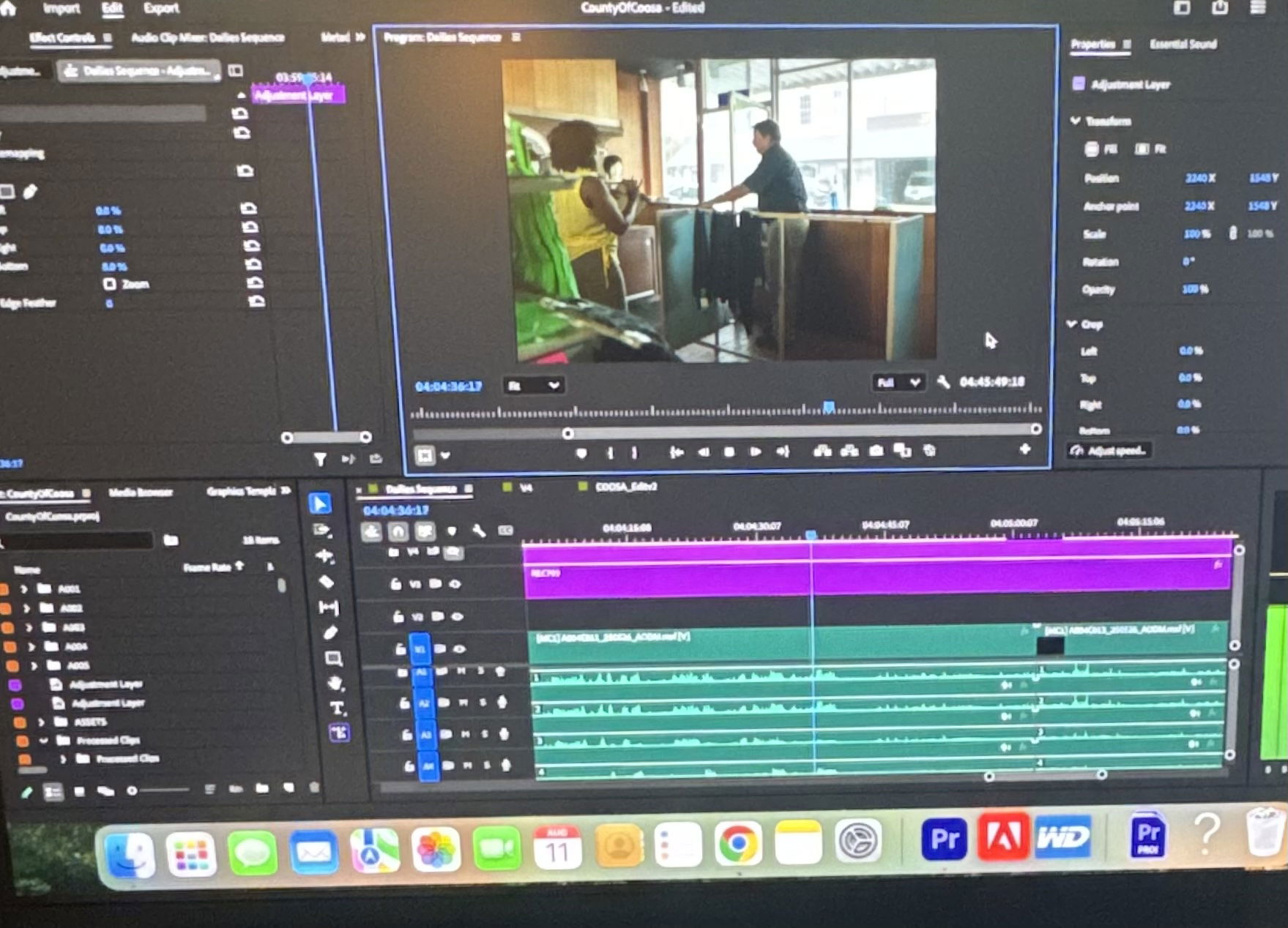Pick the Hand tool
The width and height of the screenshot is (1288, 928).
335,684
